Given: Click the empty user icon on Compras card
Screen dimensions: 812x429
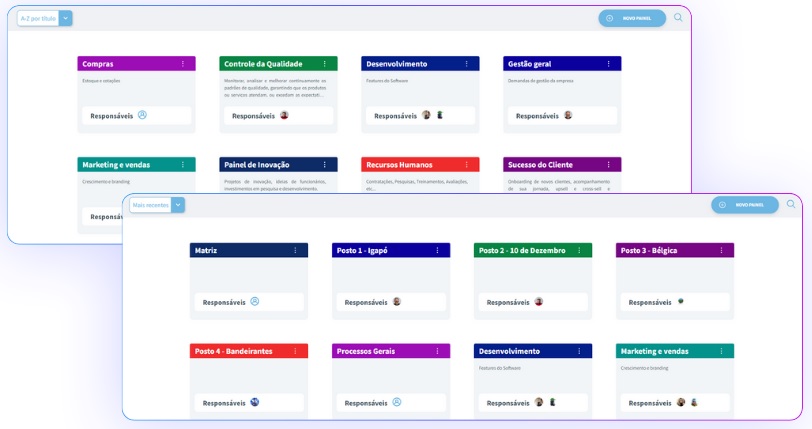Looking at the screenshot, I should click(x=142, y=115).
